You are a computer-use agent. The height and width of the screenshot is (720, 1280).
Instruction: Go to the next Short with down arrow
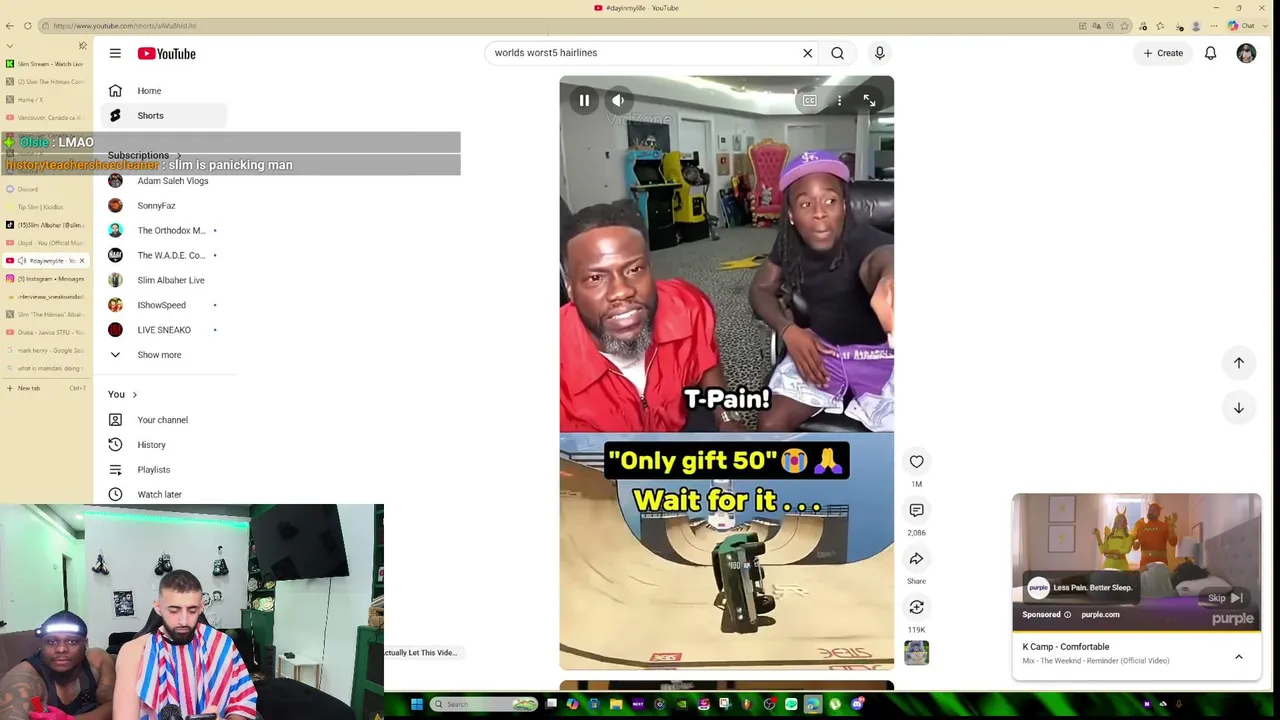(x=1239, y=408)
